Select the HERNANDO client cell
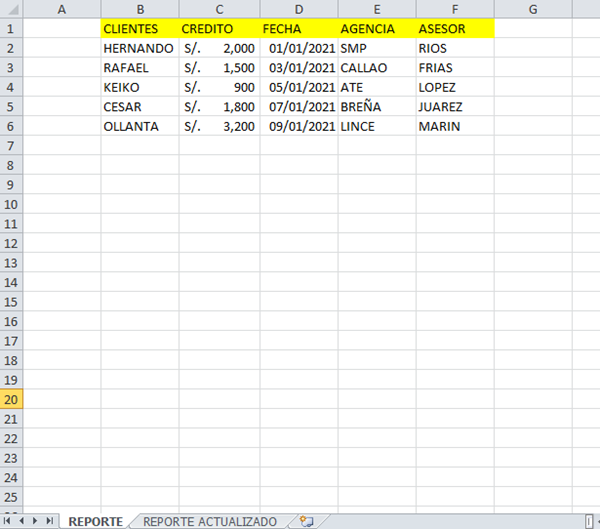Image resolution: width=600 pixels, height=529 pixels. (x=140, y=48)
